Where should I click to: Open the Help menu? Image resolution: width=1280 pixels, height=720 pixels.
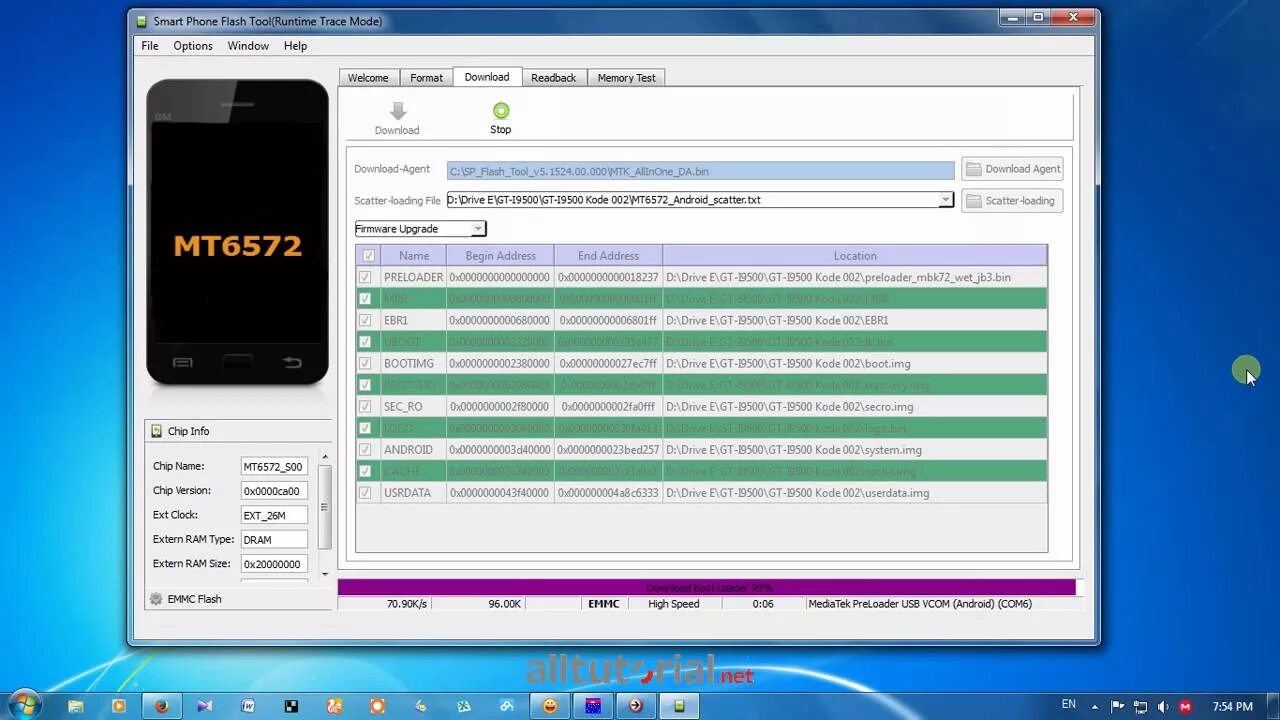(295, 46)
